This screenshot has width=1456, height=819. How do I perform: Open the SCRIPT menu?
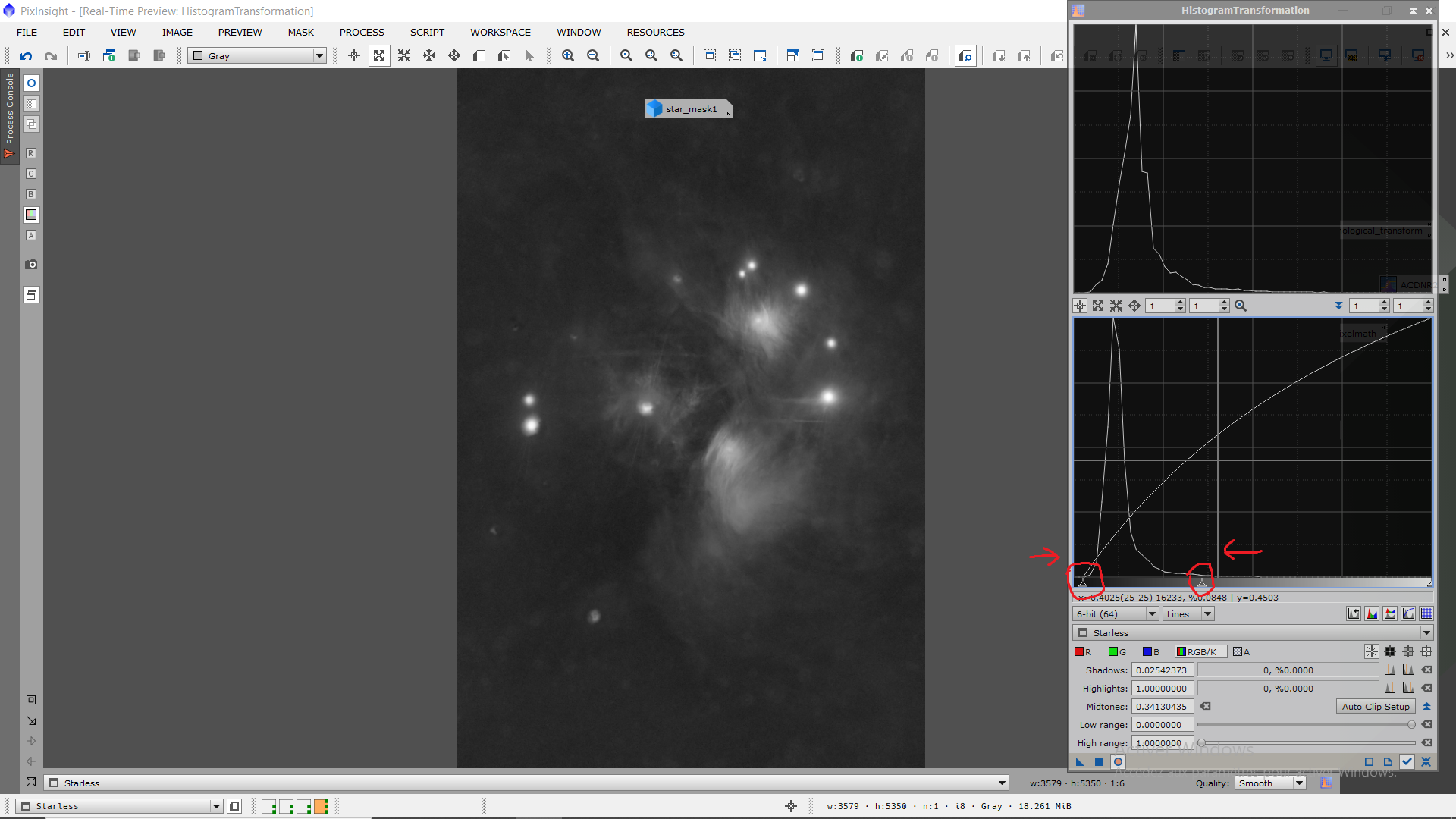(427, 32)
